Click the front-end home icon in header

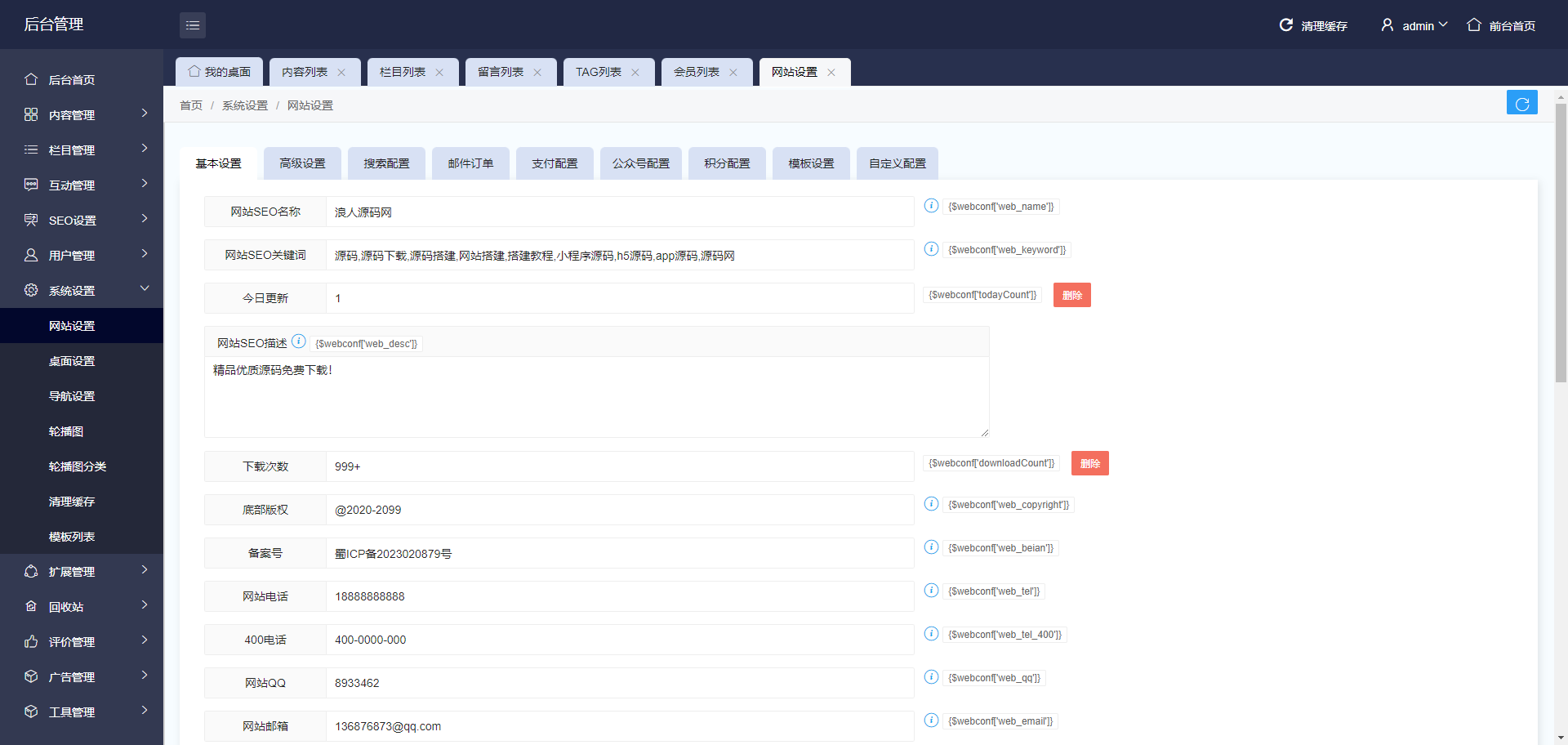(x=1474, y=25)
